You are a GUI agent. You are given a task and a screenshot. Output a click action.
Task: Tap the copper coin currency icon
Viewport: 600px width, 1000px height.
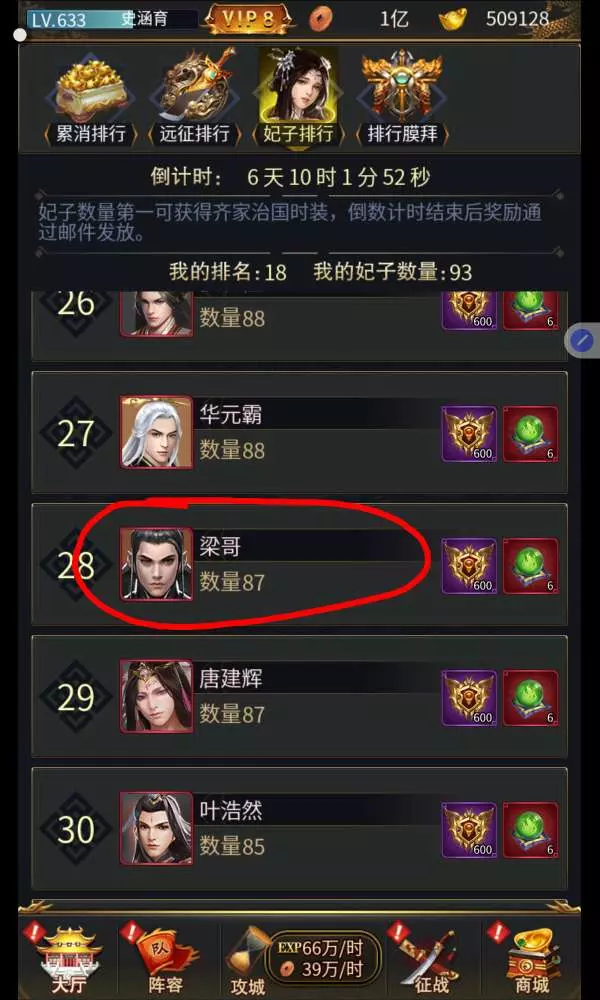coord(321,18)
